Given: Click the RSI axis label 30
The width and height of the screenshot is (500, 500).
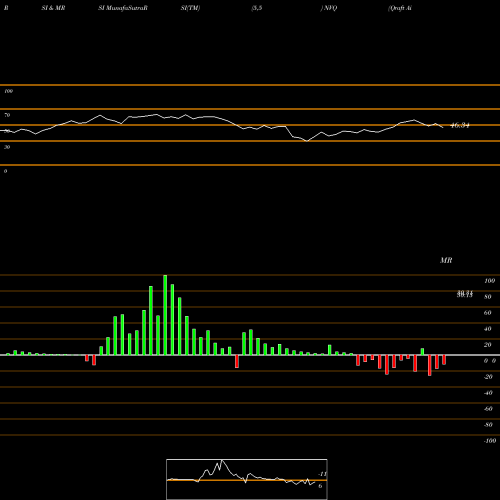Looking at the screenshot, I should [x=7, y=147].
